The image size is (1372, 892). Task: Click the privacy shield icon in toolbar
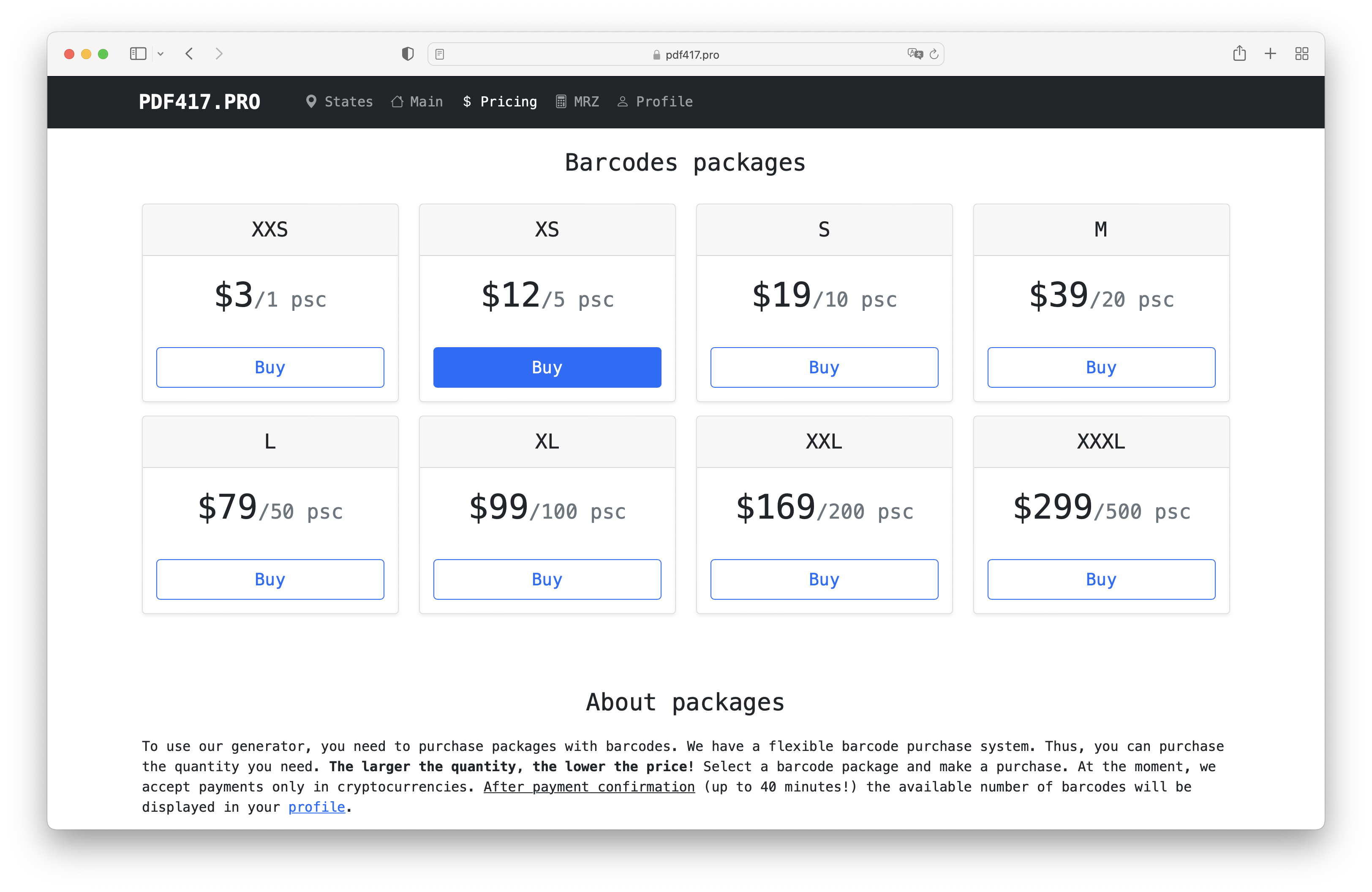click(407, 54)
